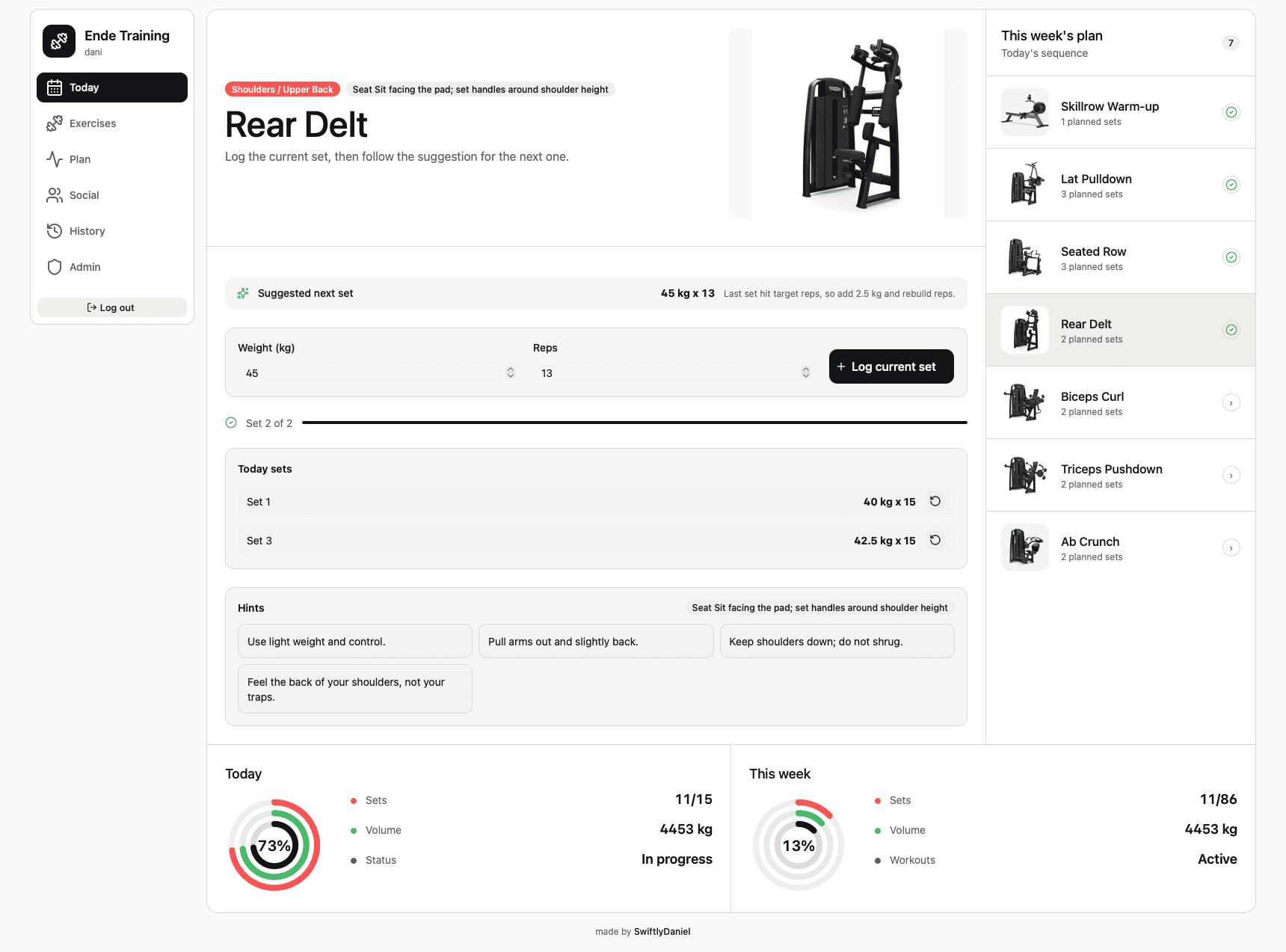
Task: Select Ab Crunch in the plan
Action: click(1121, 547)
